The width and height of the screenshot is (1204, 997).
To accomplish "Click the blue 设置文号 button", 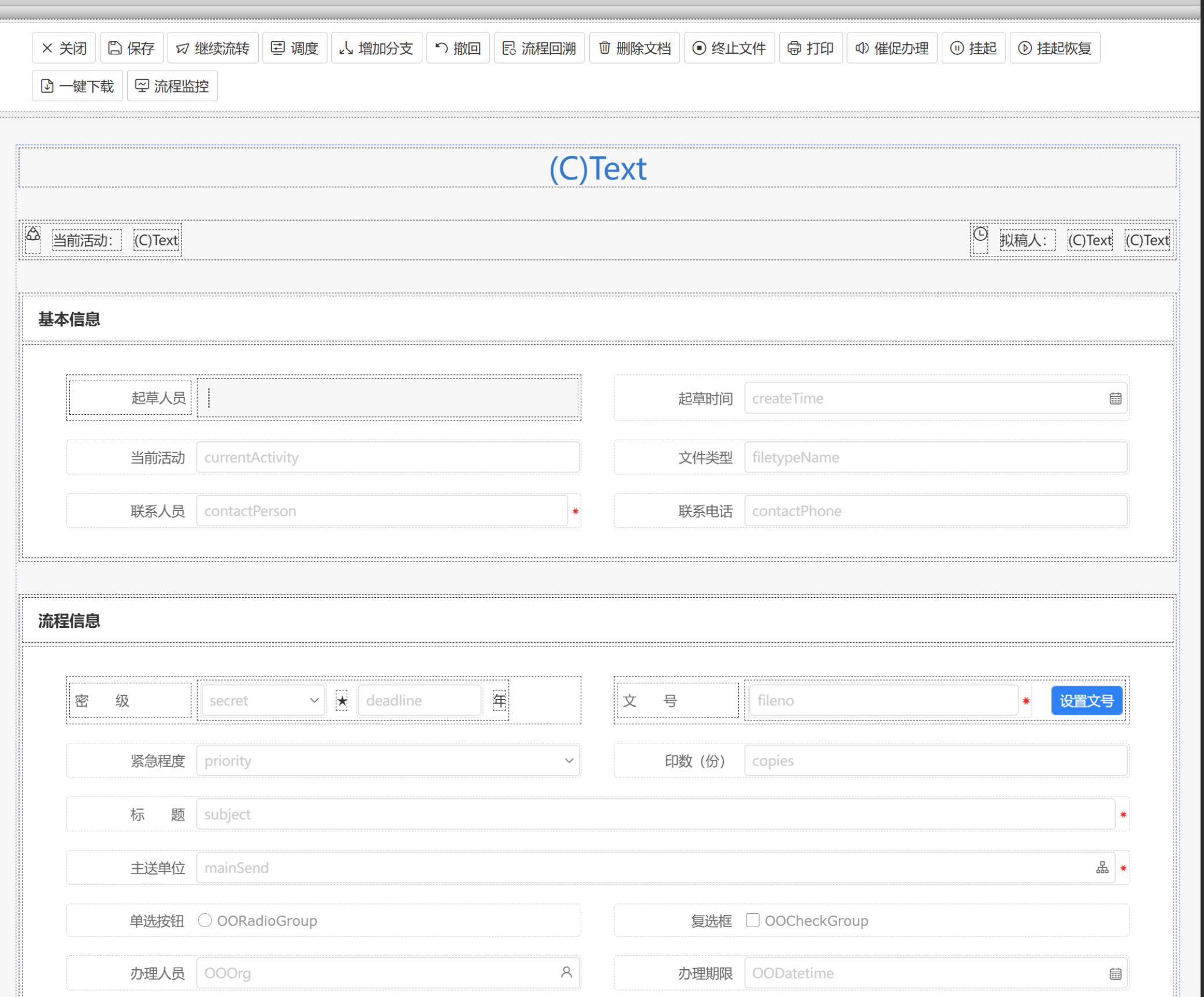I will pos(1086,701).
